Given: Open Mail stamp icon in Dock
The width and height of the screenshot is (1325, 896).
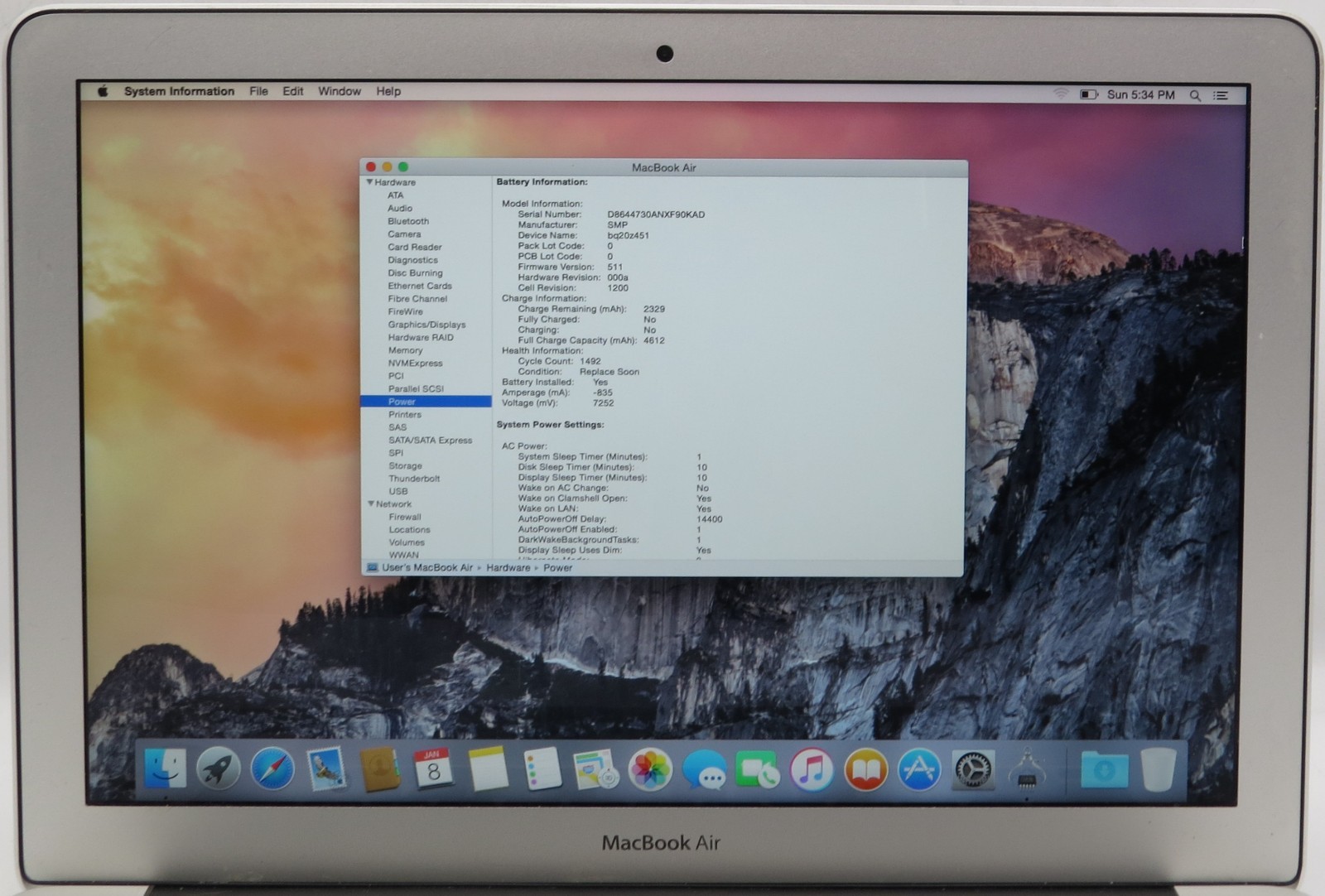Looking at the screenshot, I should click(x=326, y=768).
